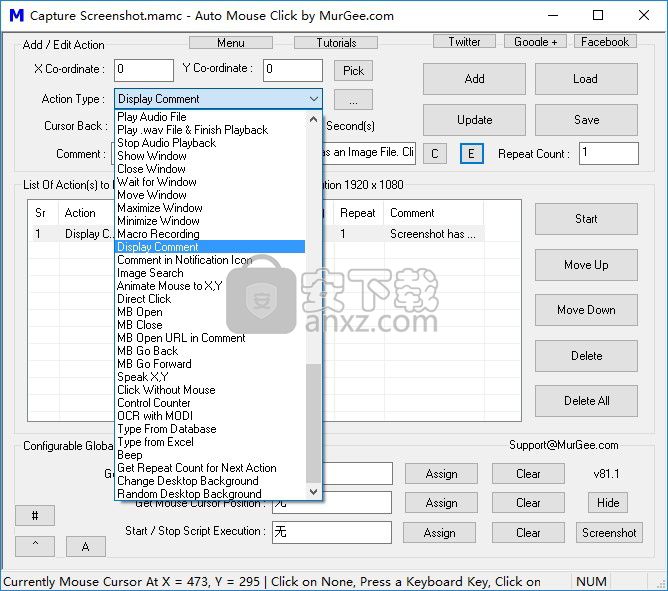Choose Maximize Window option

[160, 208]
